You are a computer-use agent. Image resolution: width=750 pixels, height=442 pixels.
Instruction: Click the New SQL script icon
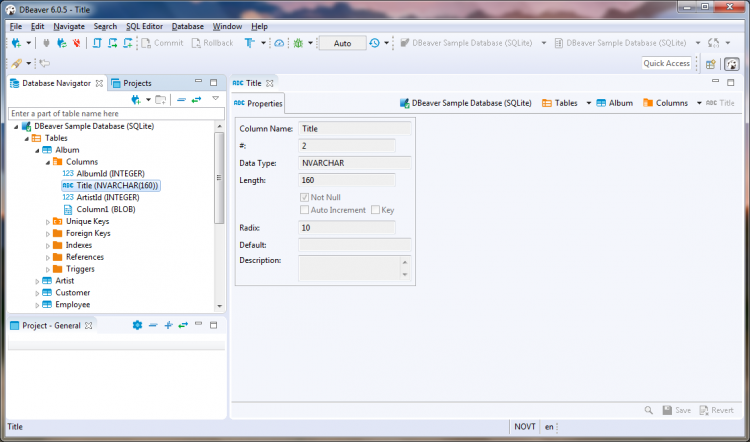click(128, 43)
